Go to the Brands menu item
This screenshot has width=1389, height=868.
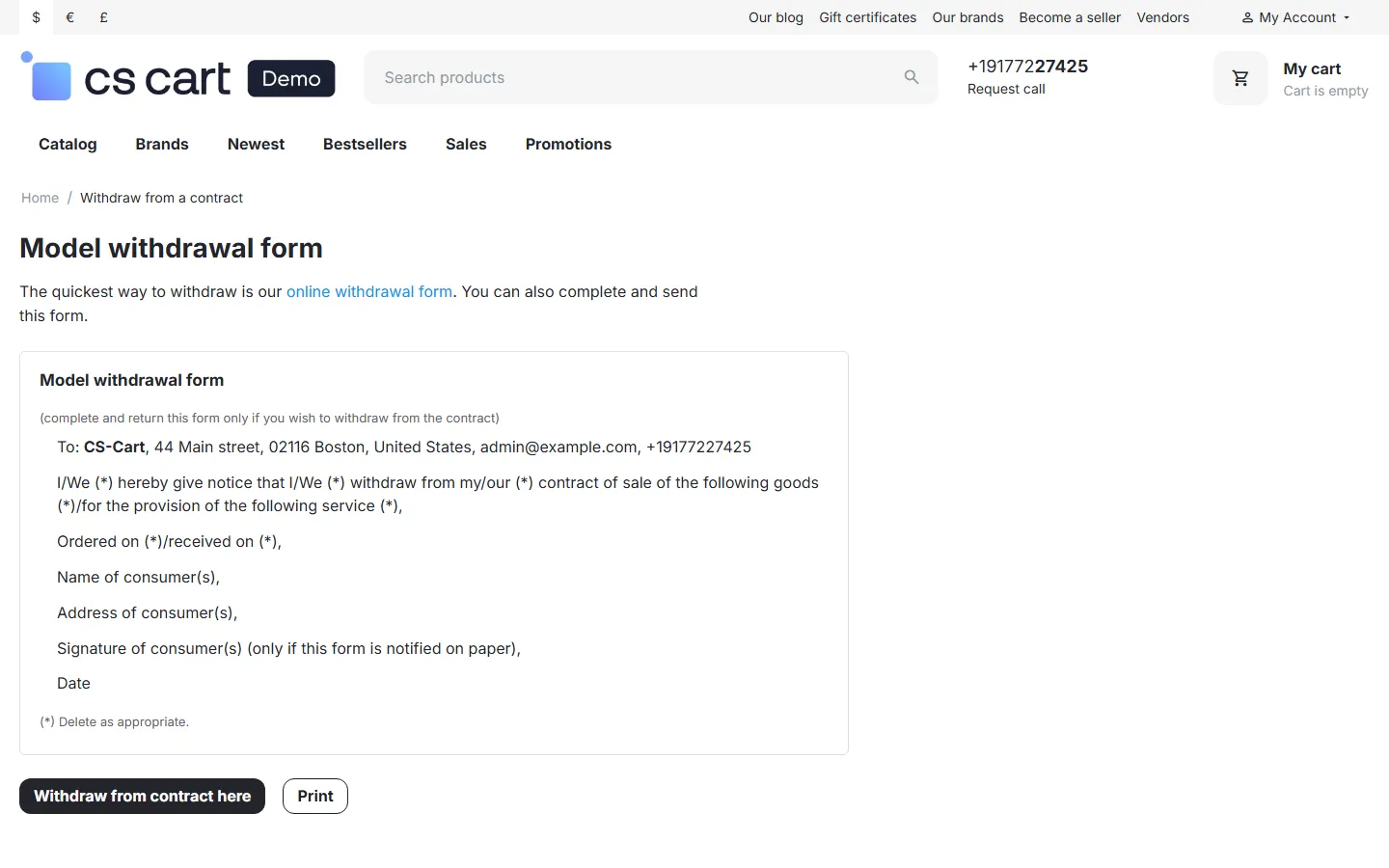[x=162, y=144]
